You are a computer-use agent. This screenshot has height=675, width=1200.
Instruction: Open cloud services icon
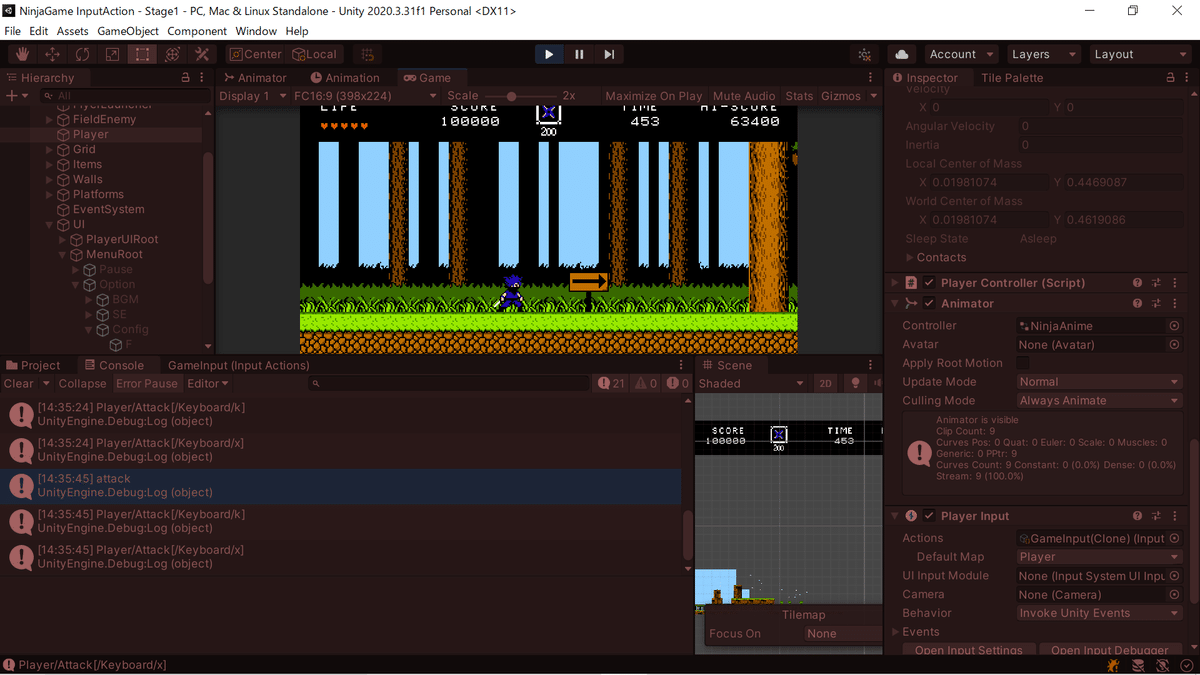coord(902,54)
